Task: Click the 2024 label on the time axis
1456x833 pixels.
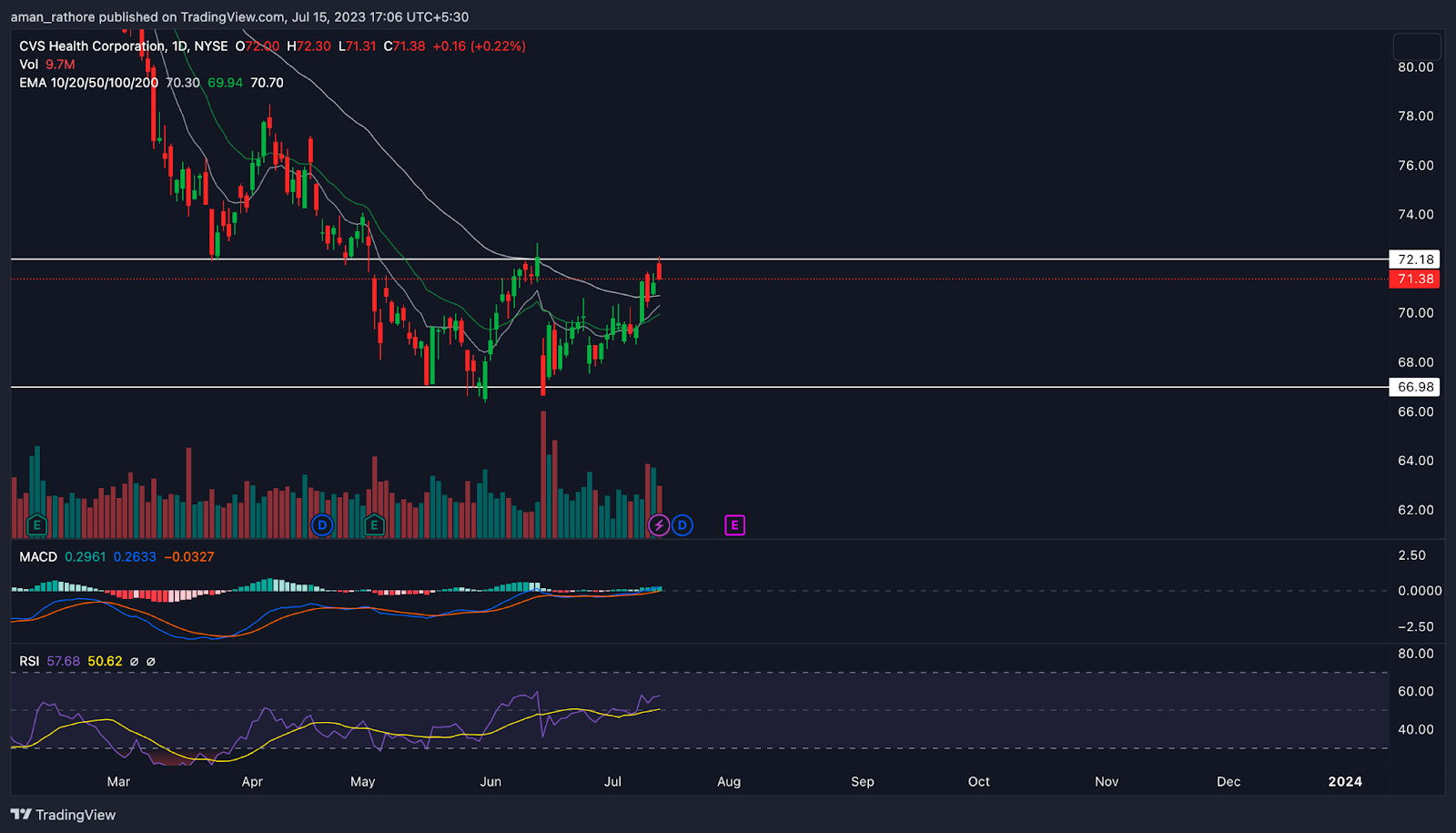Action: click(x=1345, y=782)
